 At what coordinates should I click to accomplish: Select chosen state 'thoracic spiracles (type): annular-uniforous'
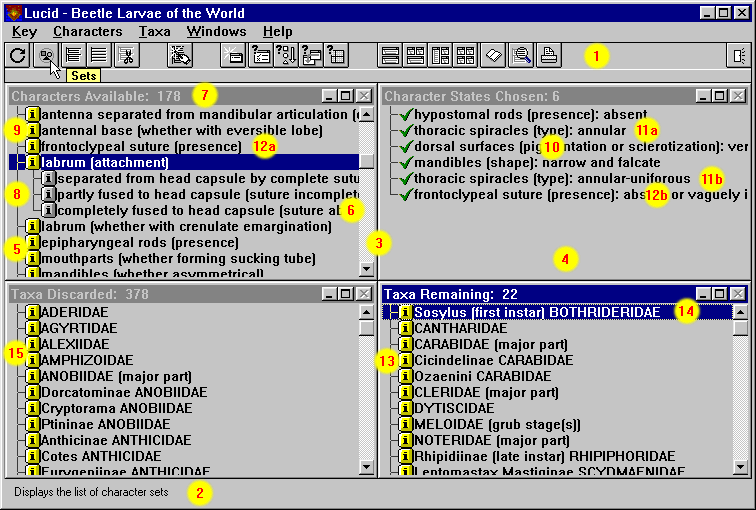coord(552,178)
